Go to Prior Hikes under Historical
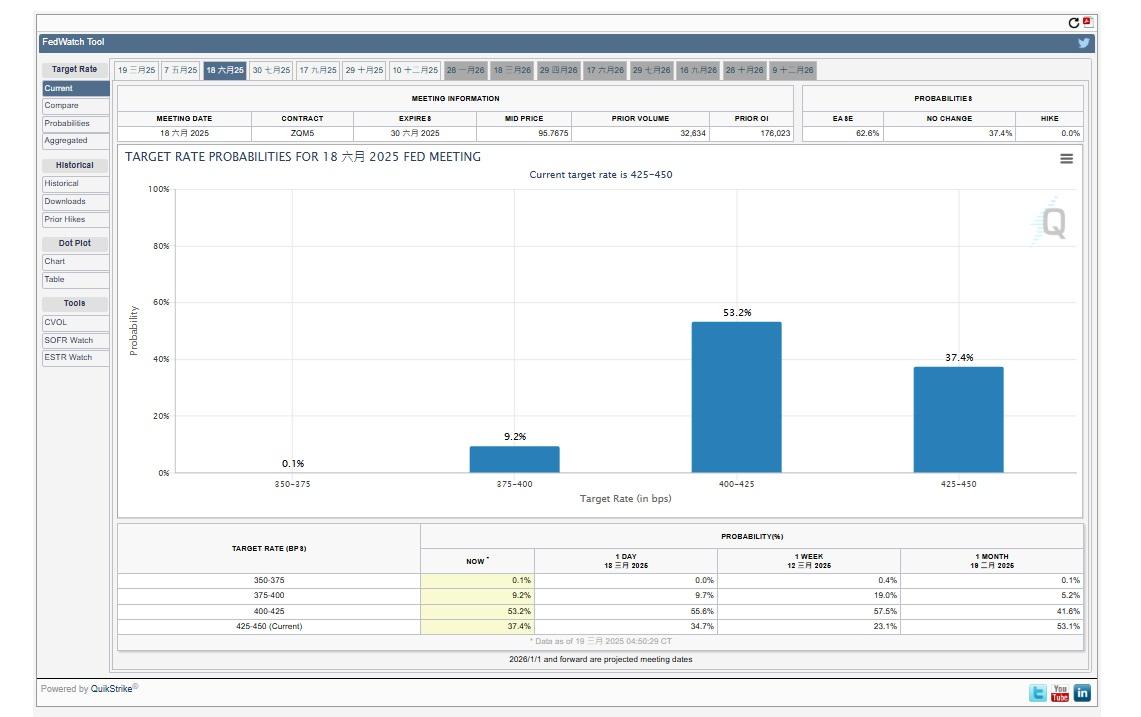 coord(75,219)
